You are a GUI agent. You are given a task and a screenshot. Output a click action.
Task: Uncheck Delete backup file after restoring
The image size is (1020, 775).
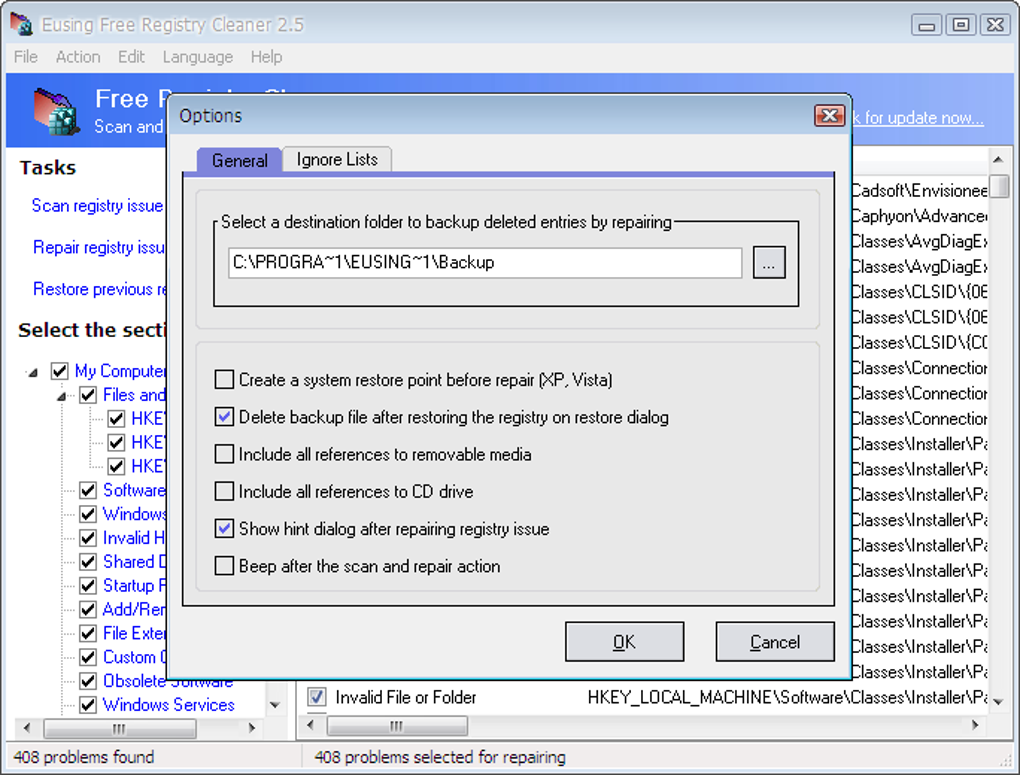[x=225, y=417]
